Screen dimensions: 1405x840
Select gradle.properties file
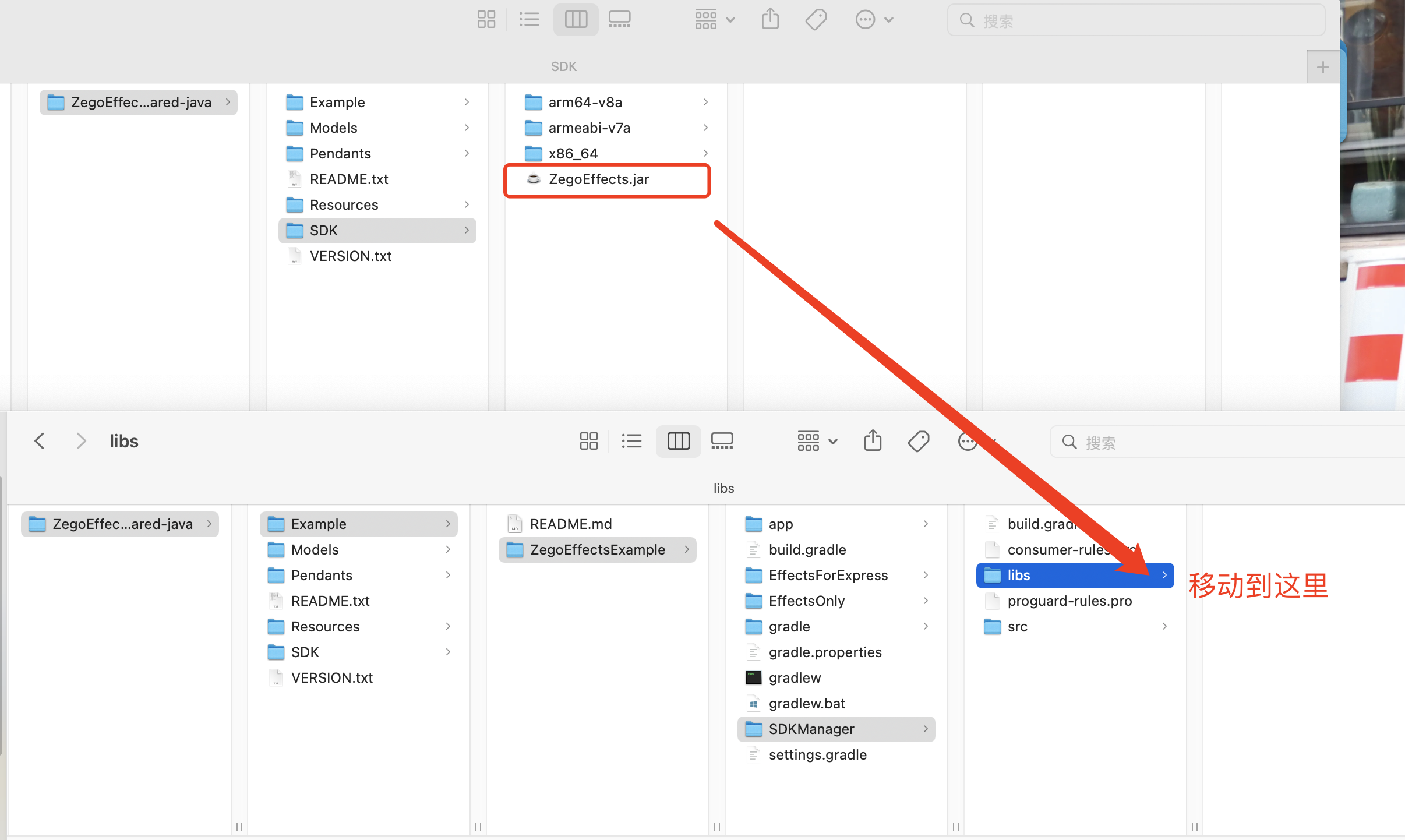pyautogui.click(x=836, y=652)
